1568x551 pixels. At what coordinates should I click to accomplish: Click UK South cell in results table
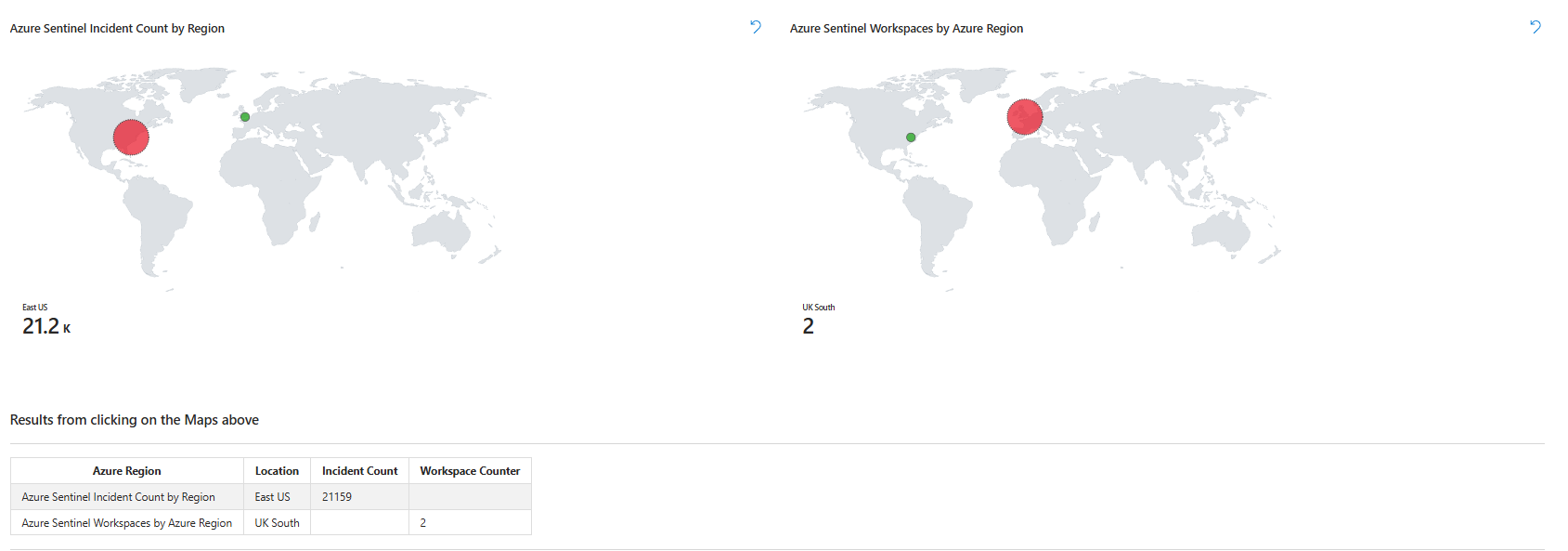click(x=277, y=523)
